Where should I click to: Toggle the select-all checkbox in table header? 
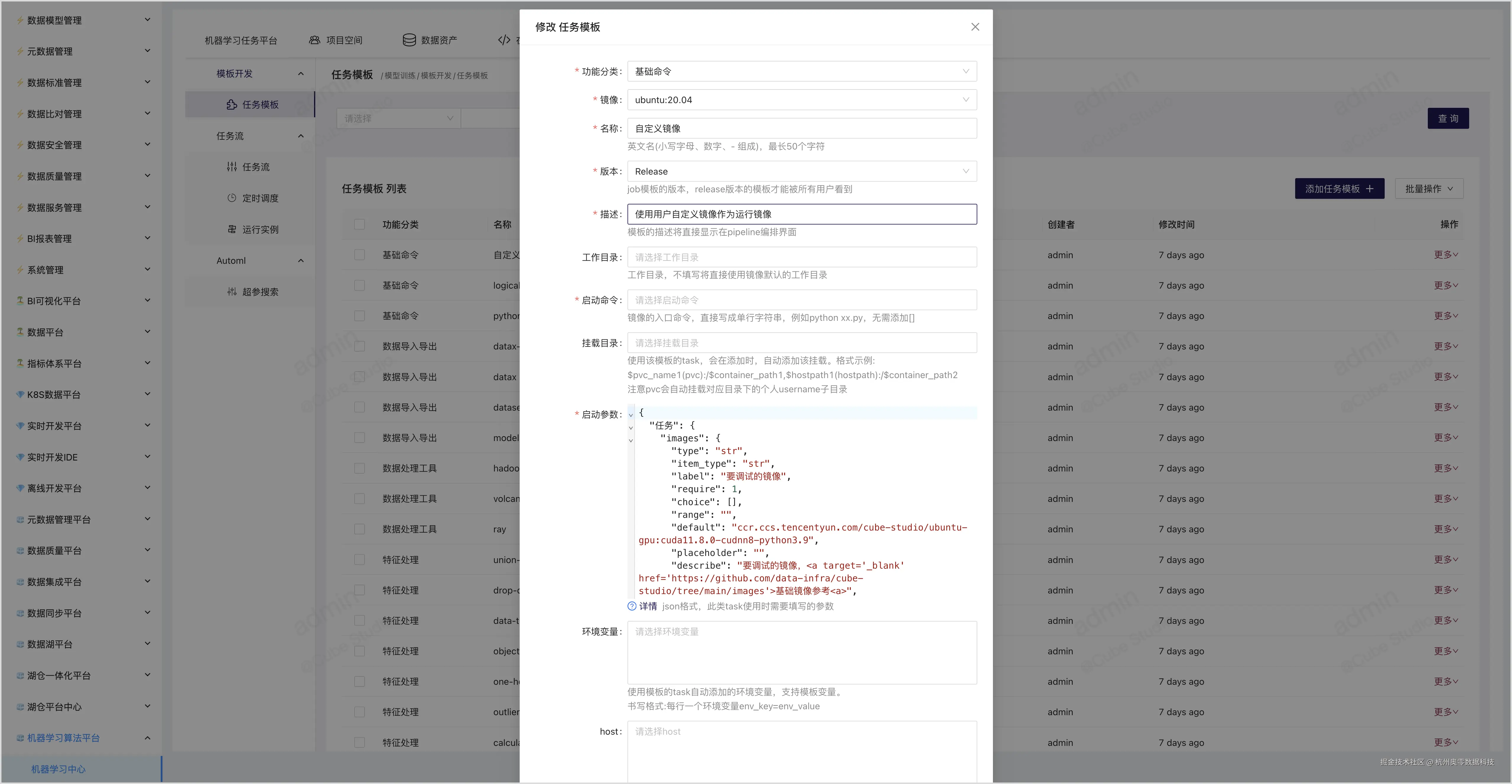[360, 224]
